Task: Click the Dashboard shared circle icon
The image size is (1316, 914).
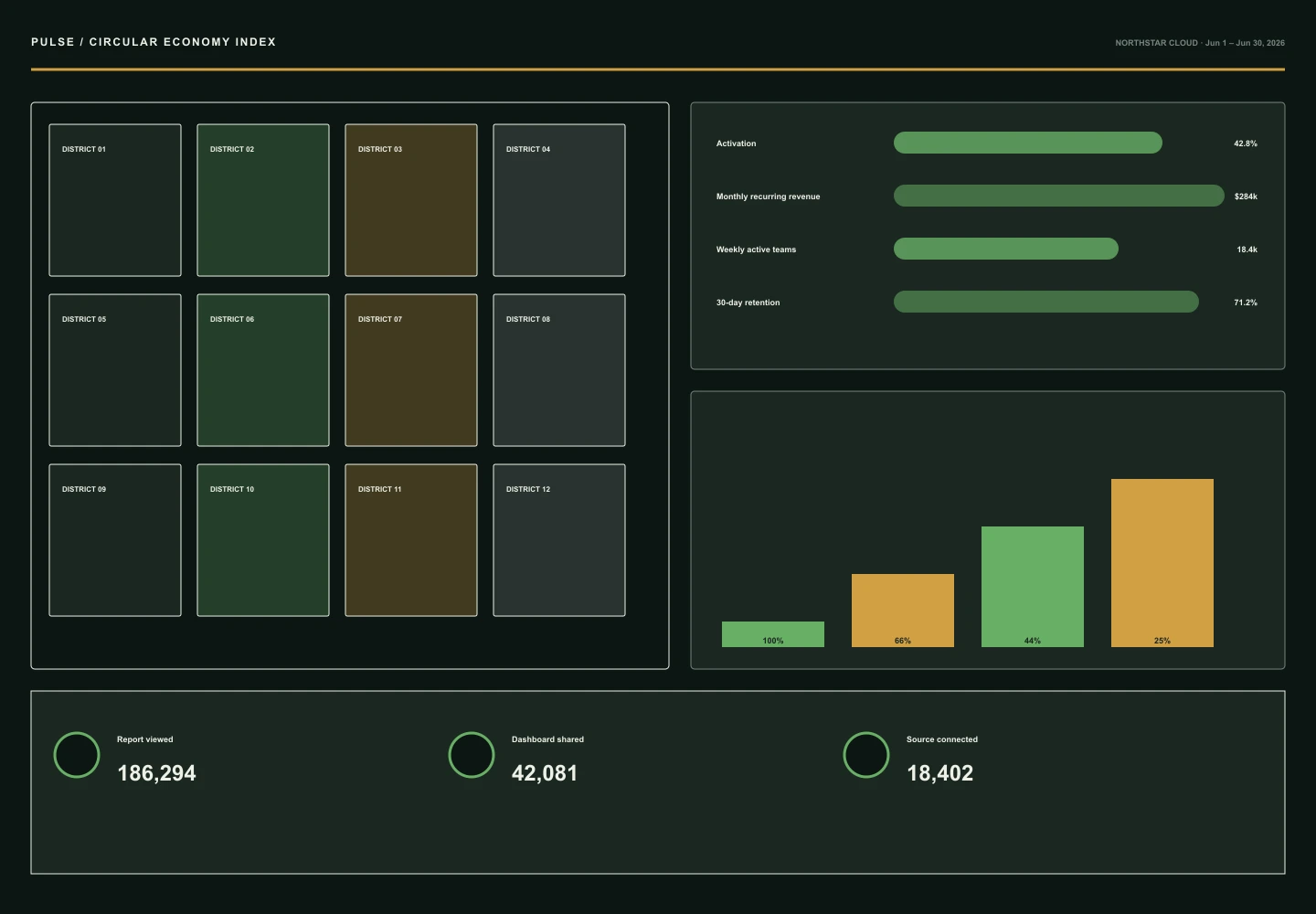Action: 472,755
